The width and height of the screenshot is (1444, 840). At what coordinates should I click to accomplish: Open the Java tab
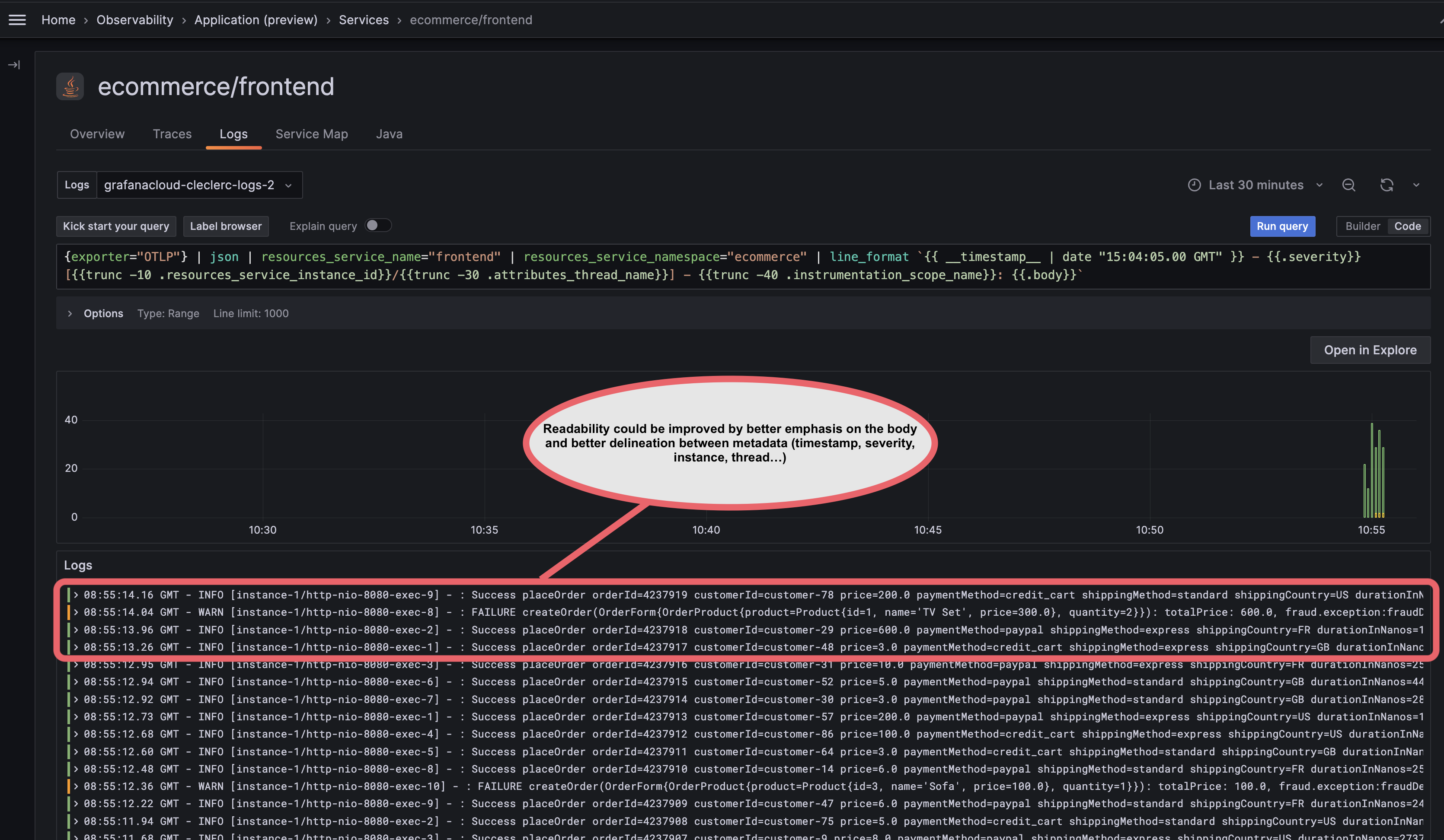tap(389, 134)
